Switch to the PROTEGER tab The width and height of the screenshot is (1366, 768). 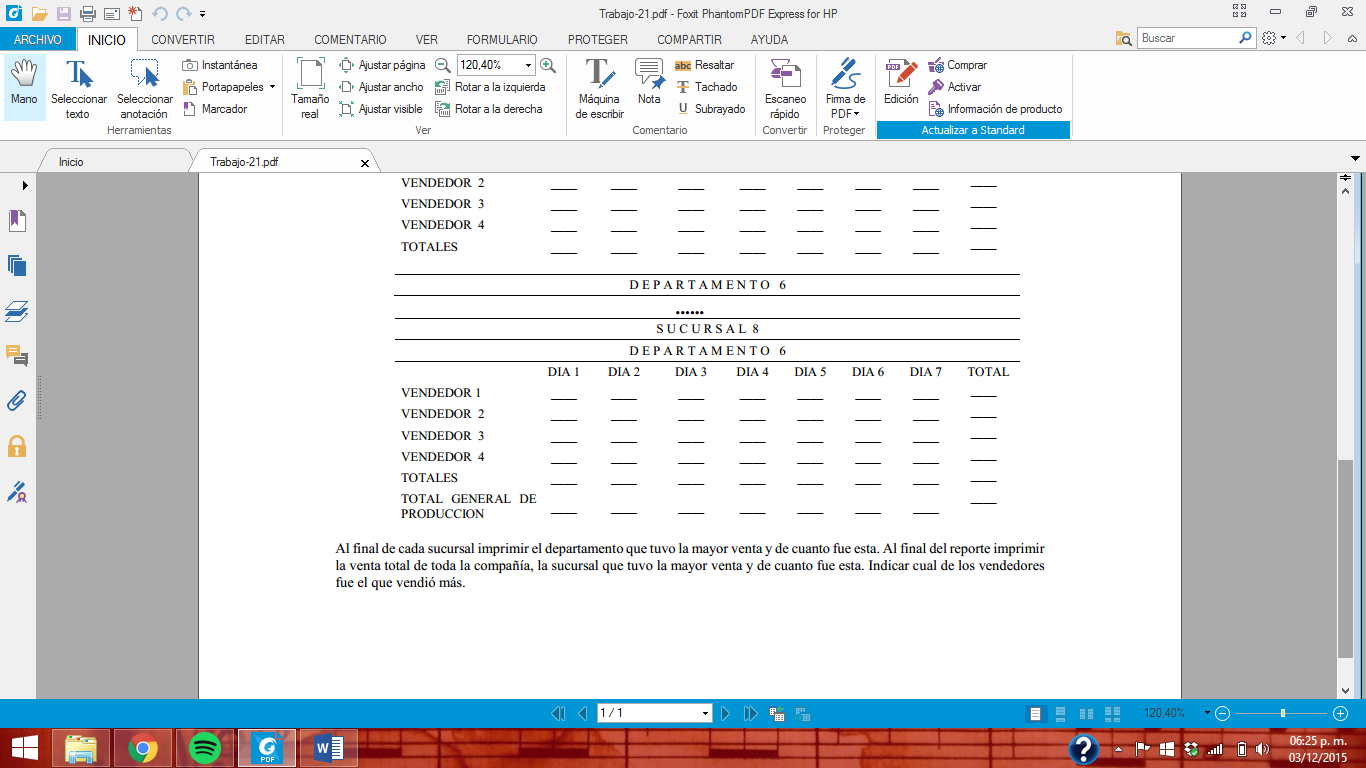coord(598,40)
